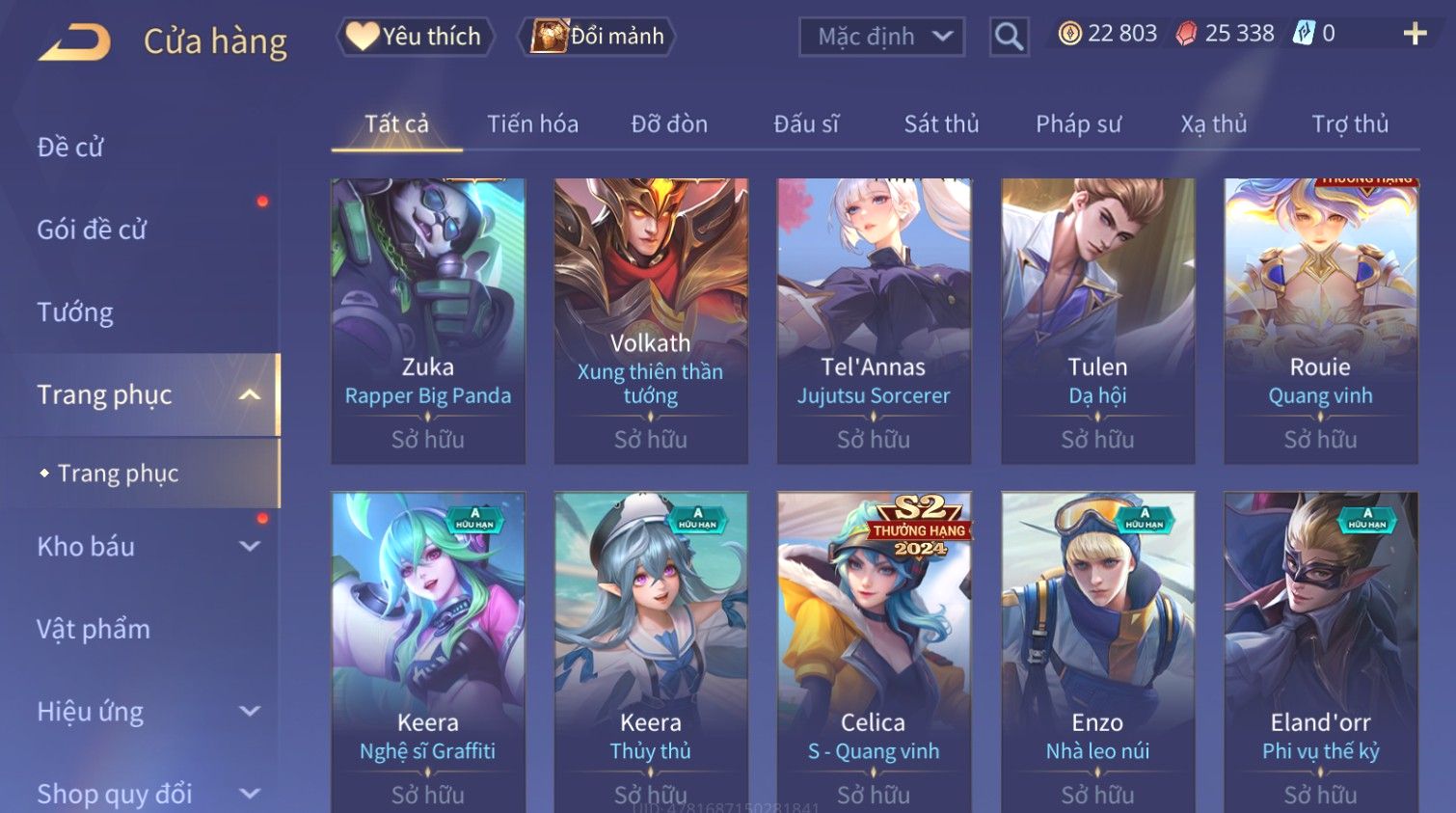The height and width of the screenshot is (813, 1456).
Task: Click the gold coin balance icon
Action: (x=1069, y=34)
